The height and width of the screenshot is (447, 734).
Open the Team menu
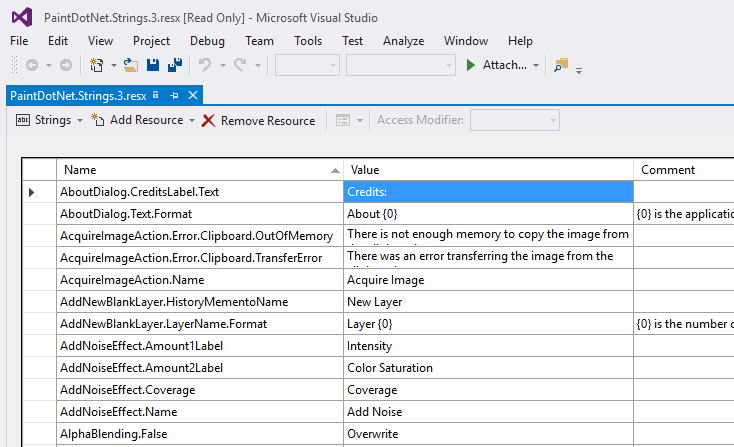click(259, 41)
